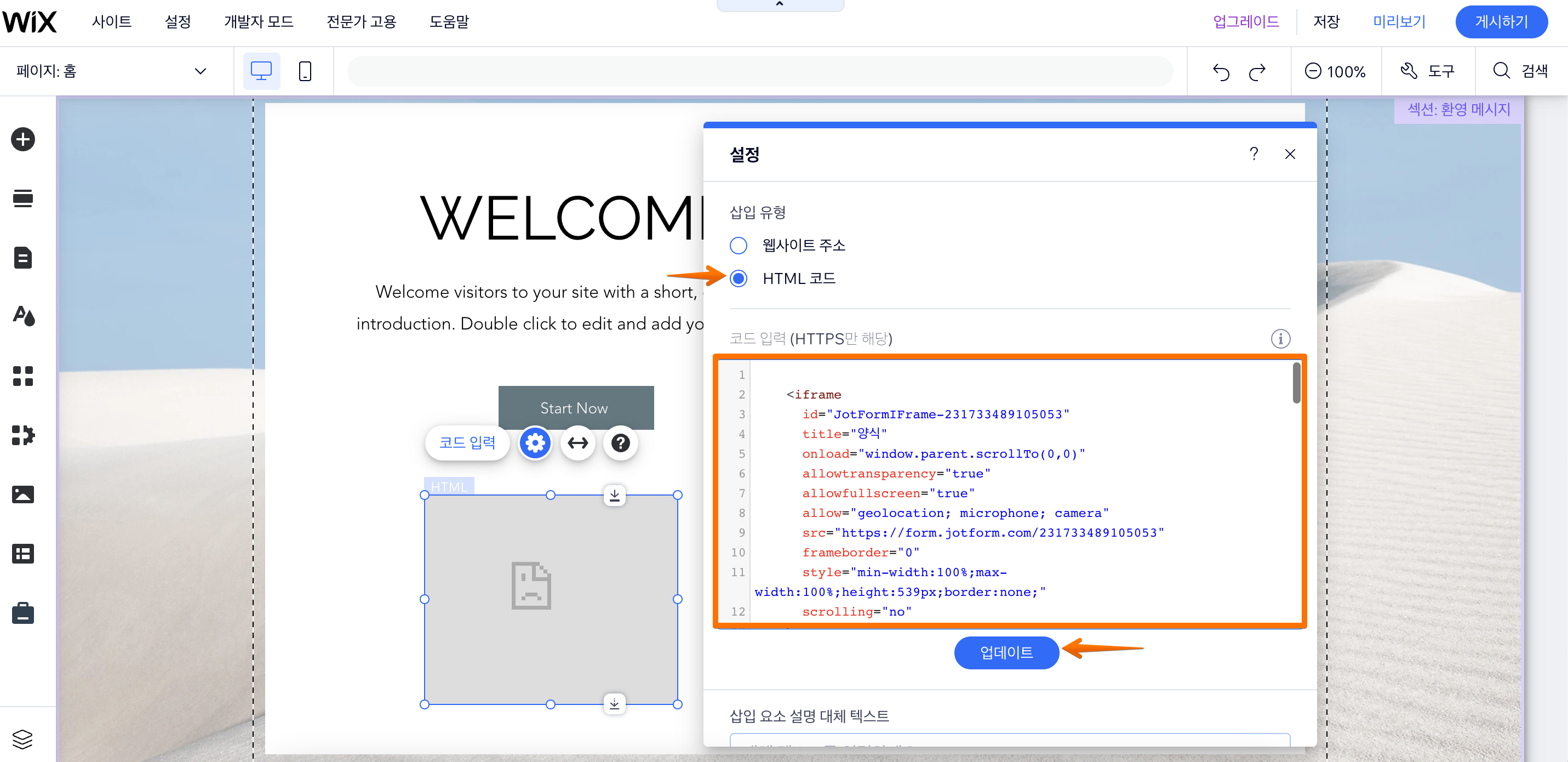This screenshot has height=762, width=1568.
Task: Select the 웹사이트 주소 radio button
Action: point(739,246)
